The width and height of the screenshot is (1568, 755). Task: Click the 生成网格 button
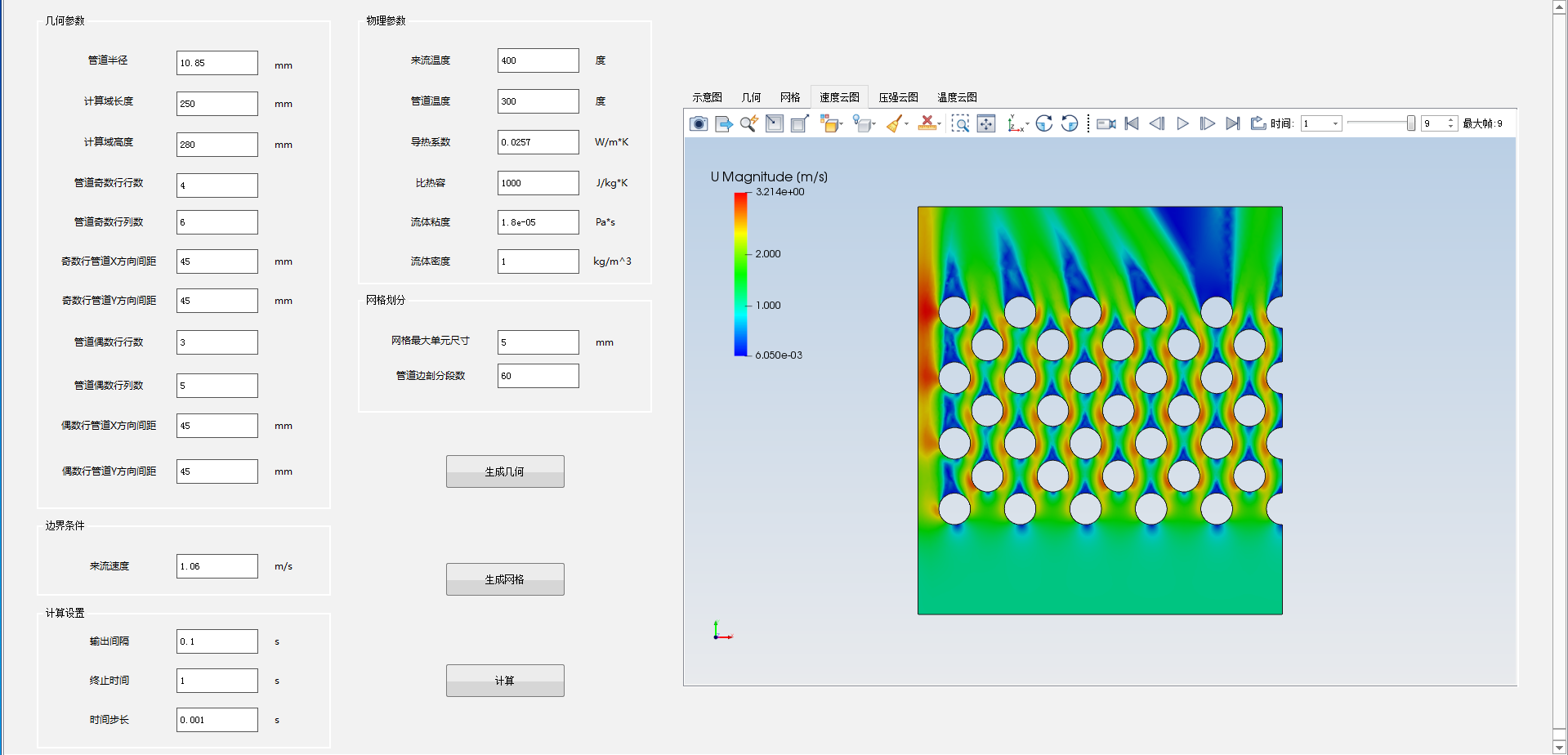(x=505, y=579)
